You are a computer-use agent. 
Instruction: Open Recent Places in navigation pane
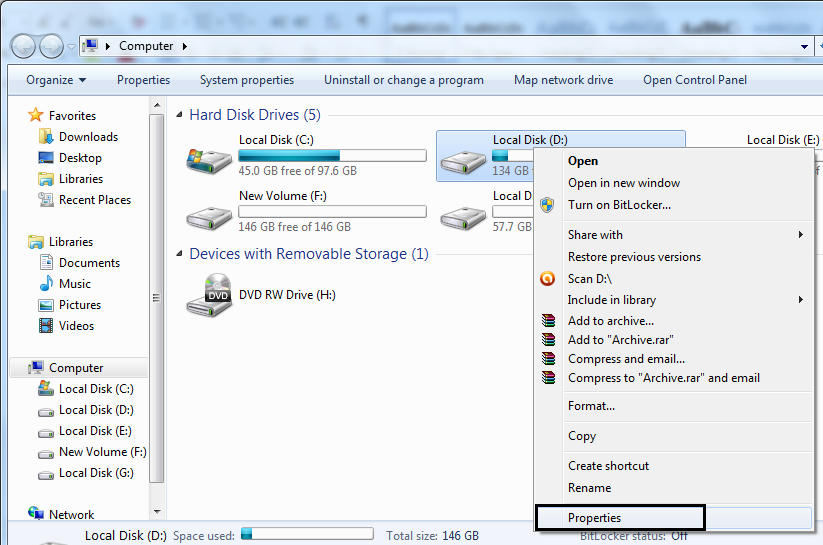pos(94,200)
